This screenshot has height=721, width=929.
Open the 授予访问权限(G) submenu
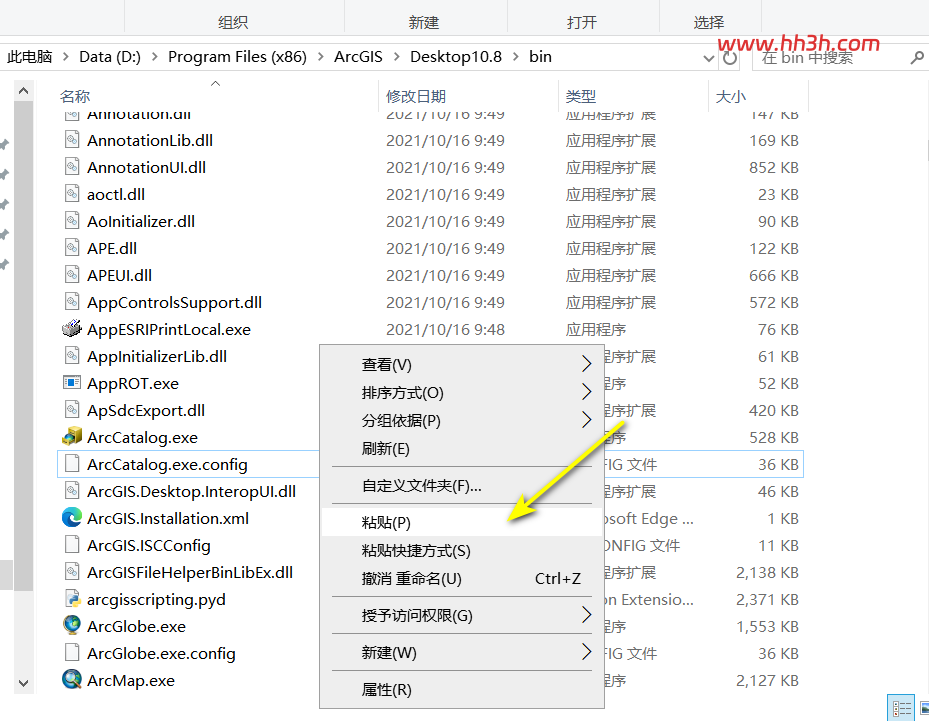[x=462, y=616]
